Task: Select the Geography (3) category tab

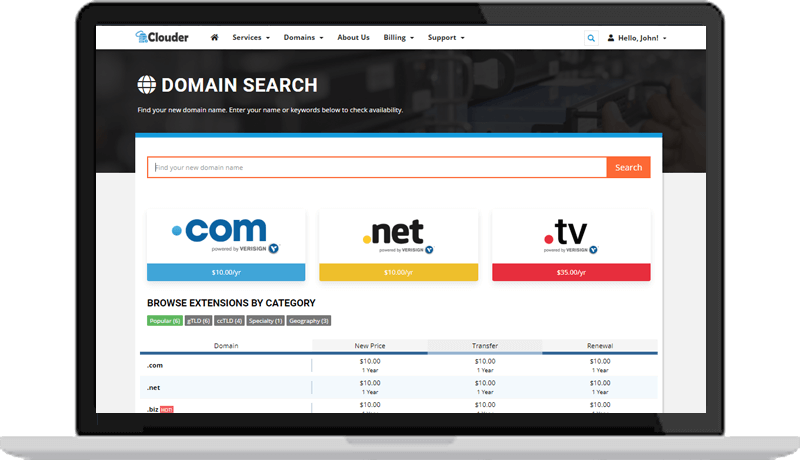Action: (x=309, y=321)
